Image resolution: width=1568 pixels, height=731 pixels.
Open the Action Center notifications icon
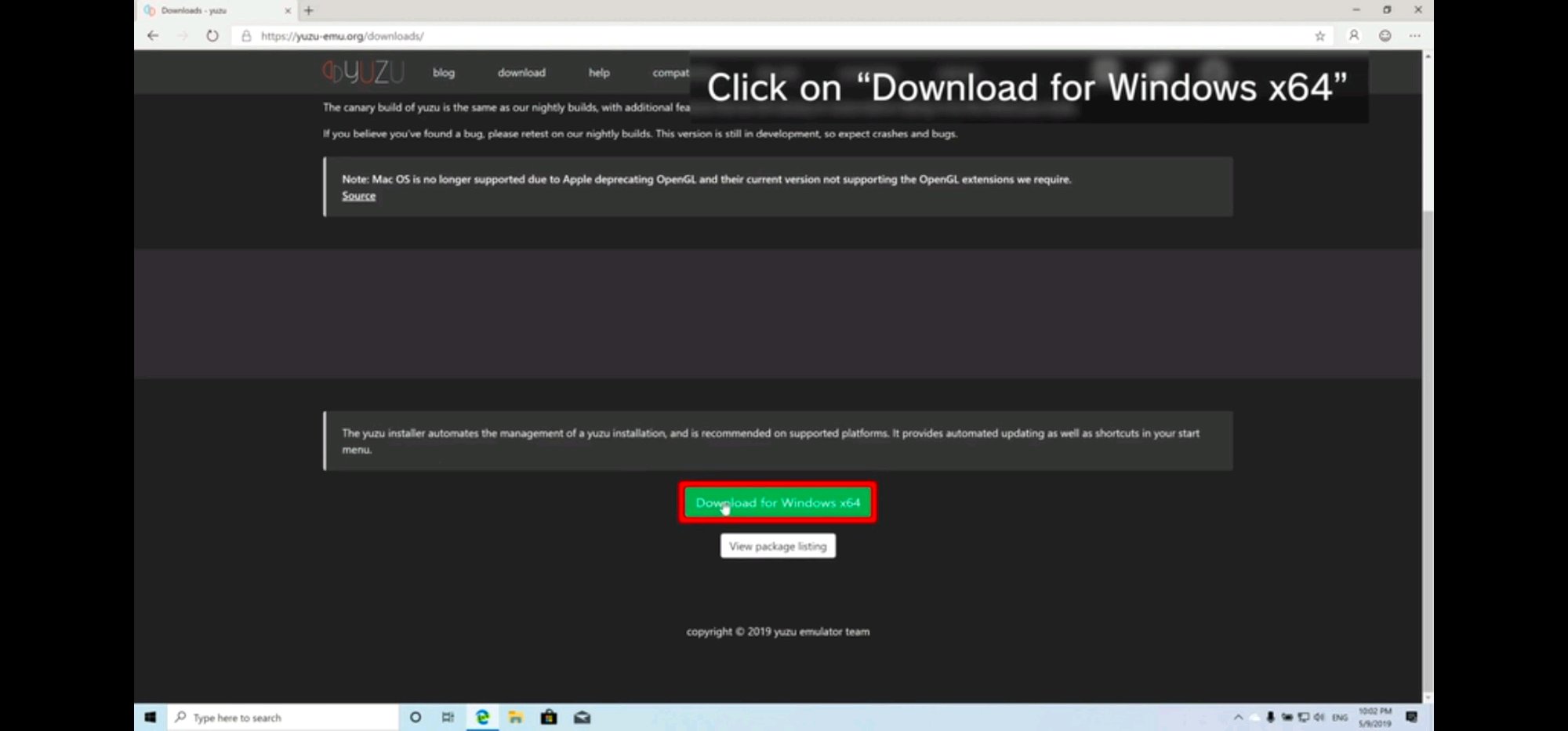click(x=1412, y=718)
